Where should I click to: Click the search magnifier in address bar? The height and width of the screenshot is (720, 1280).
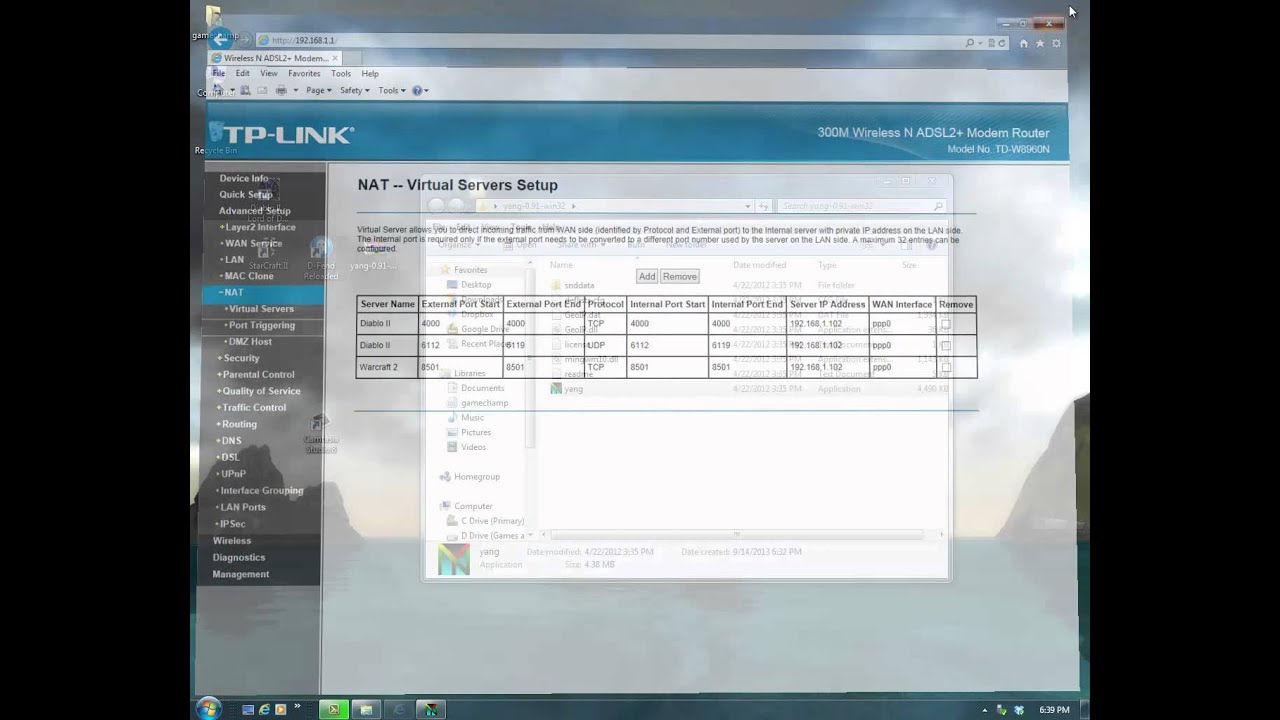click(x=969, y=43)
